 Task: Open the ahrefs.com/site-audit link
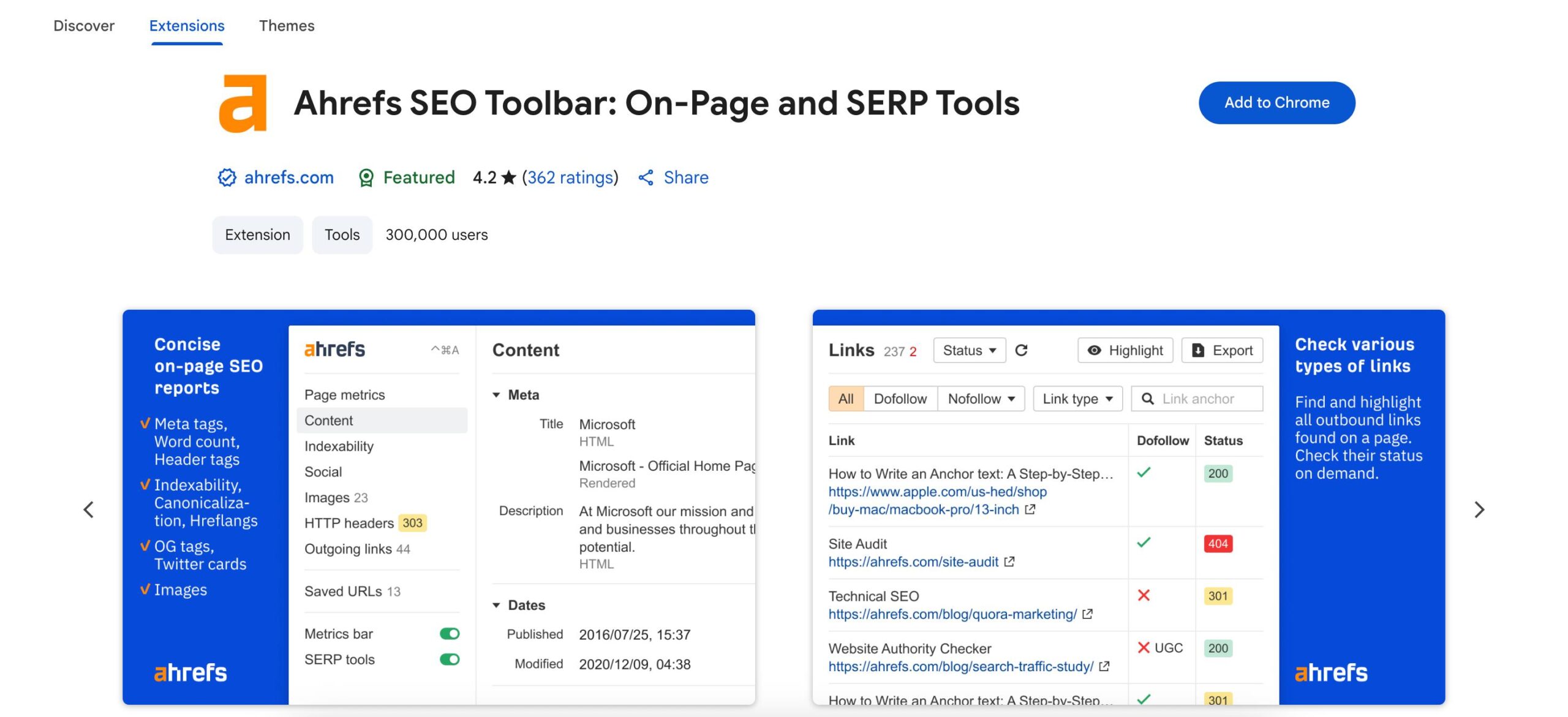click(913, 561)
